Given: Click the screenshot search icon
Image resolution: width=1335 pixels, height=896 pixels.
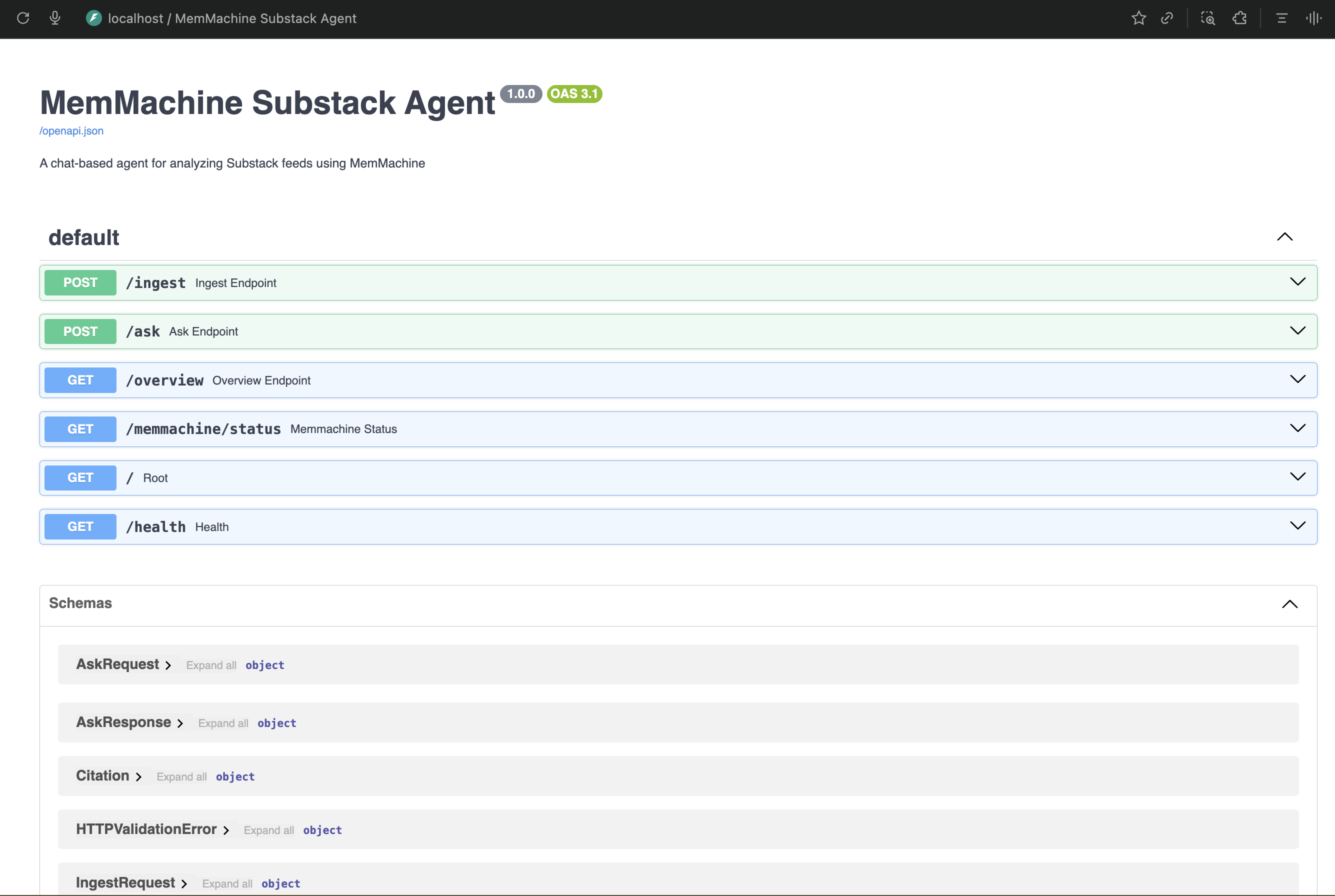Looking at the screenshot, I should 1207,18.
